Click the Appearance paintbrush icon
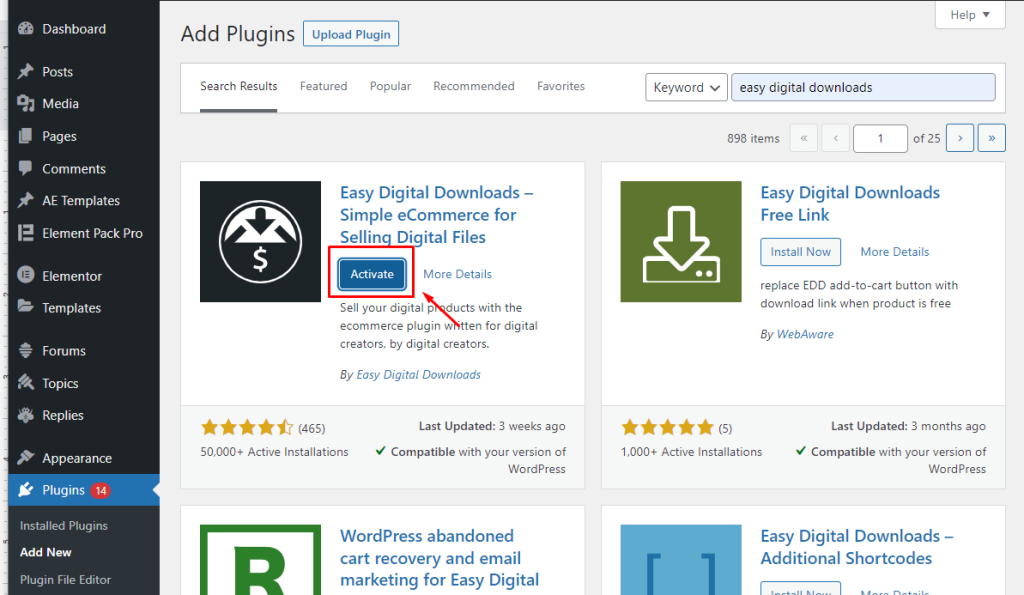This screenshot has width=1024, height=595. (25, 458)
